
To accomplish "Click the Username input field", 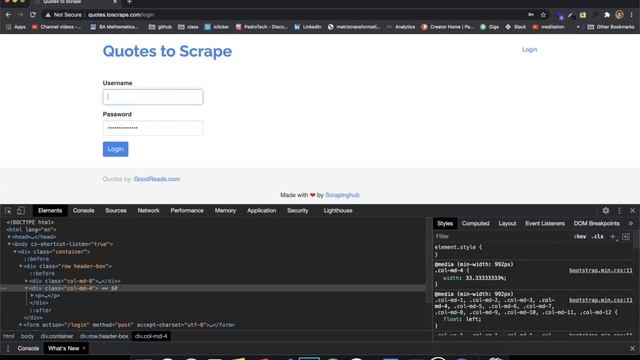I will pyautogui.click(x=153, y=97).
